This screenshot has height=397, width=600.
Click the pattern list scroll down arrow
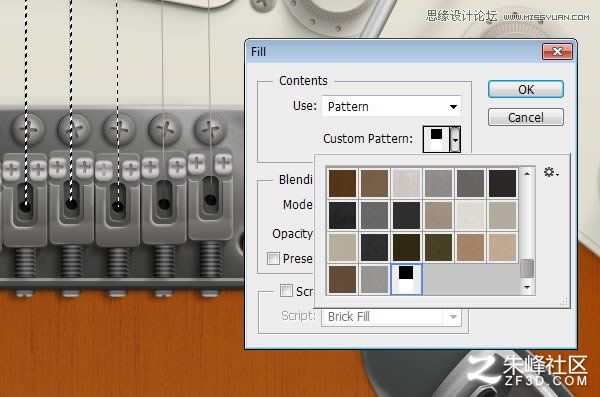point(527,287)
